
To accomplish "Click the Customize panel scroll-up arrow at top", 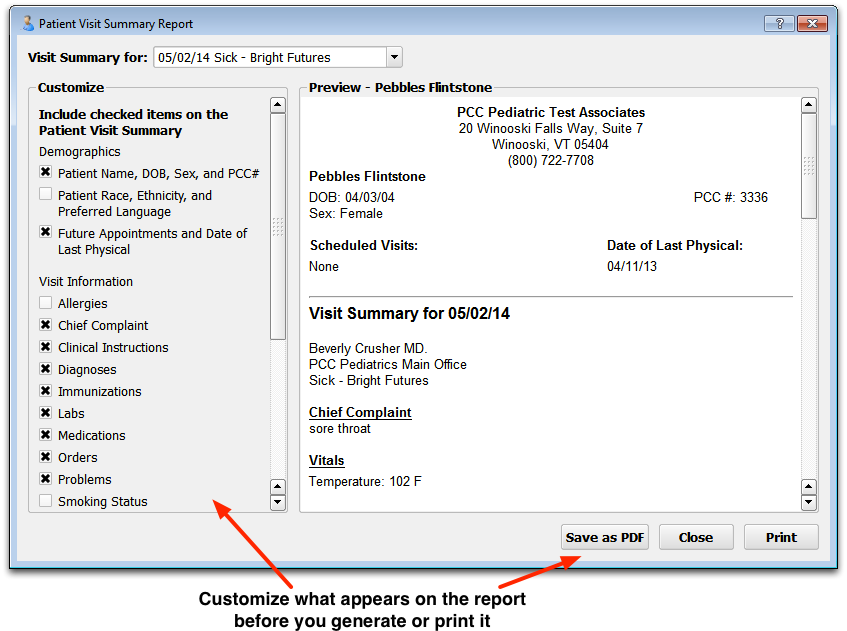I will click(x=278, y=105).
